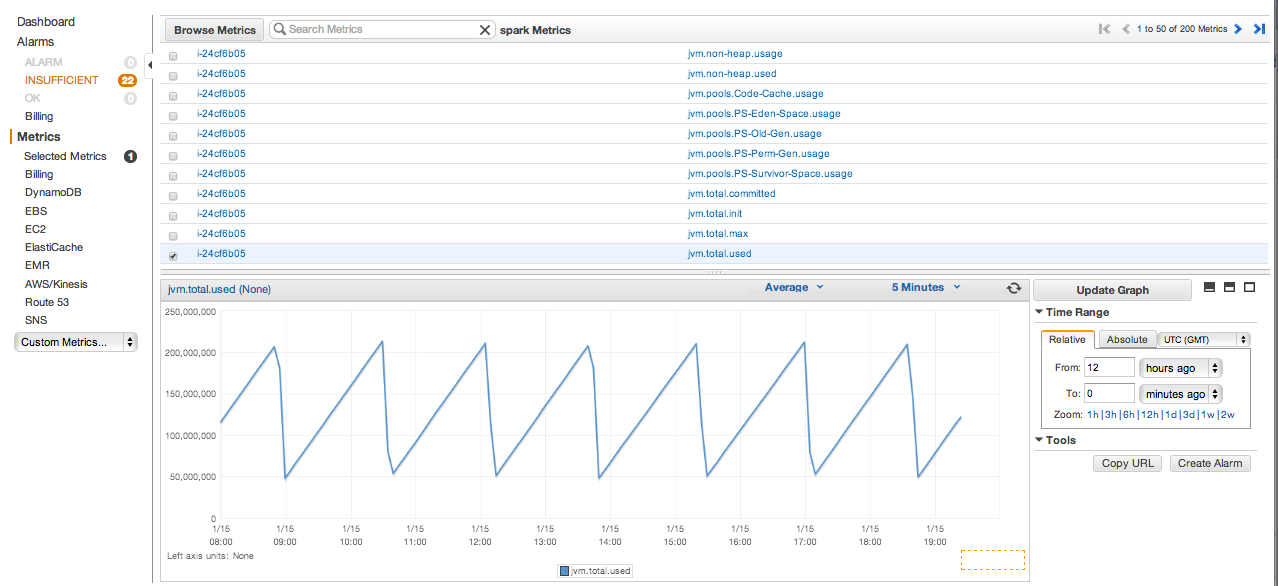Check the jvm.pools.PS-Old-Gen.usage checkbox

[173, 135]
